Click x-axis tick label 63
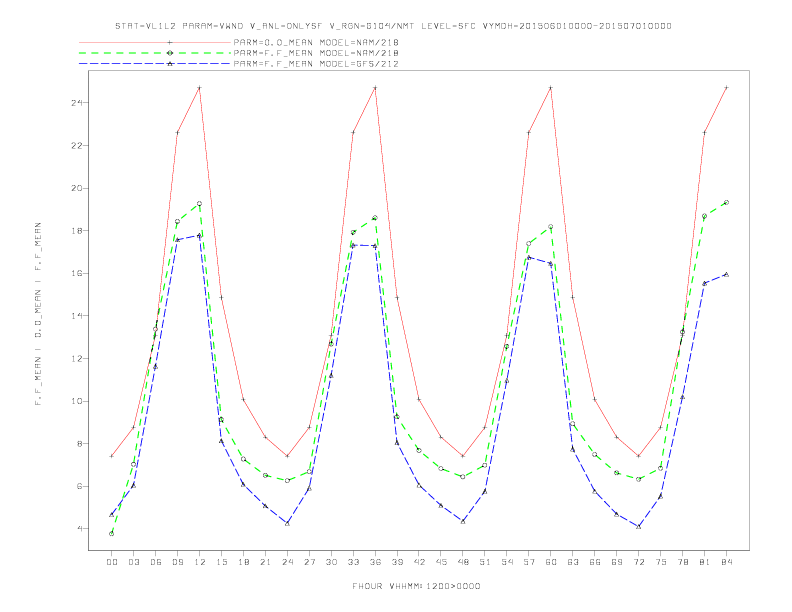Screen dimensions: 792x612 click(573, 562)
